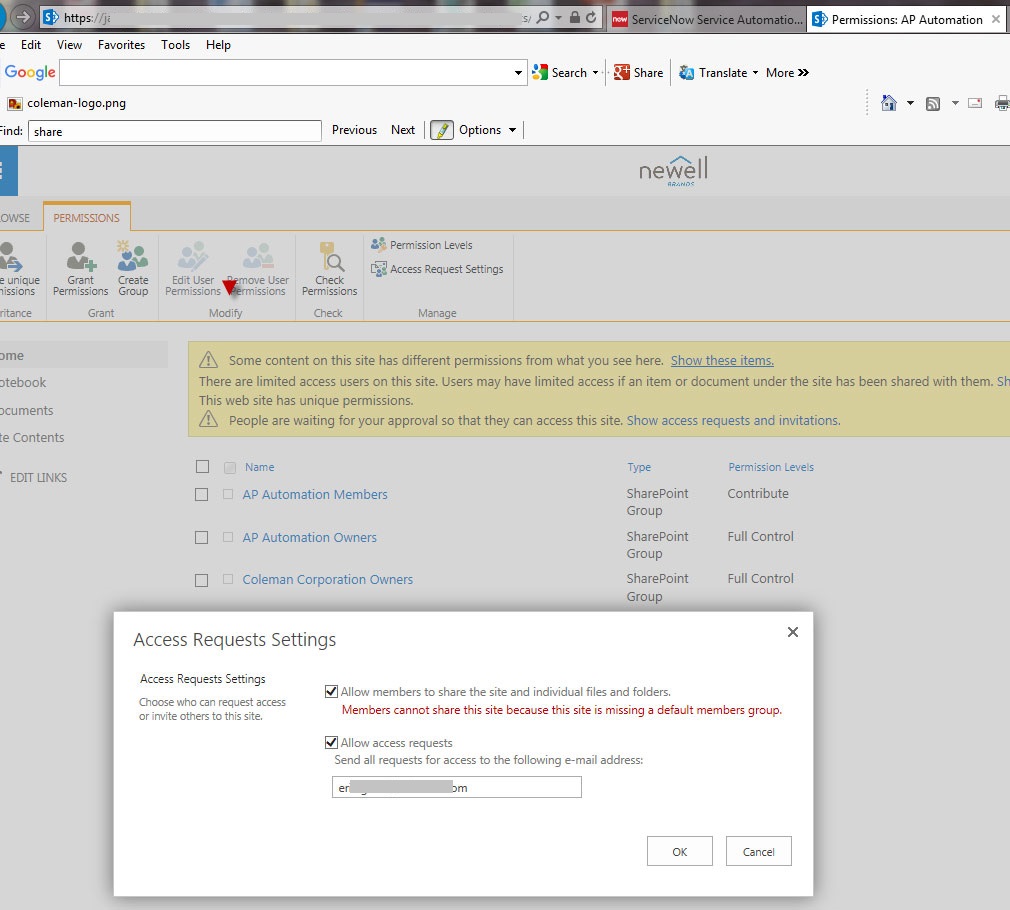1010x910 pixels.
Task: Click the Check Permissions key icon
Action: point(331,257)
